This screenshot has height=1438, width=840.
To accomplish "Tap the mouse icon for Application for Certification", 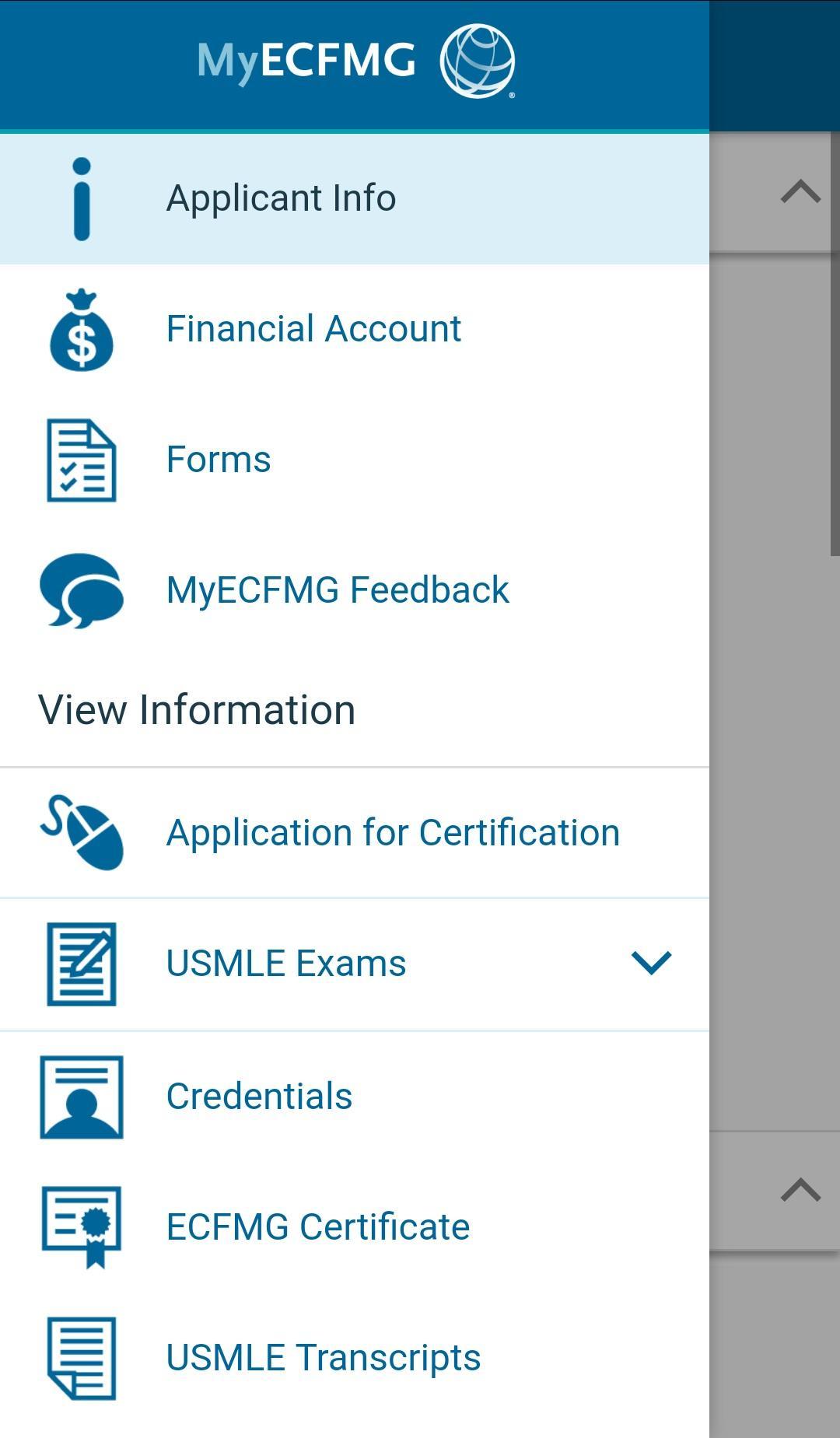I will pos(82,832).
